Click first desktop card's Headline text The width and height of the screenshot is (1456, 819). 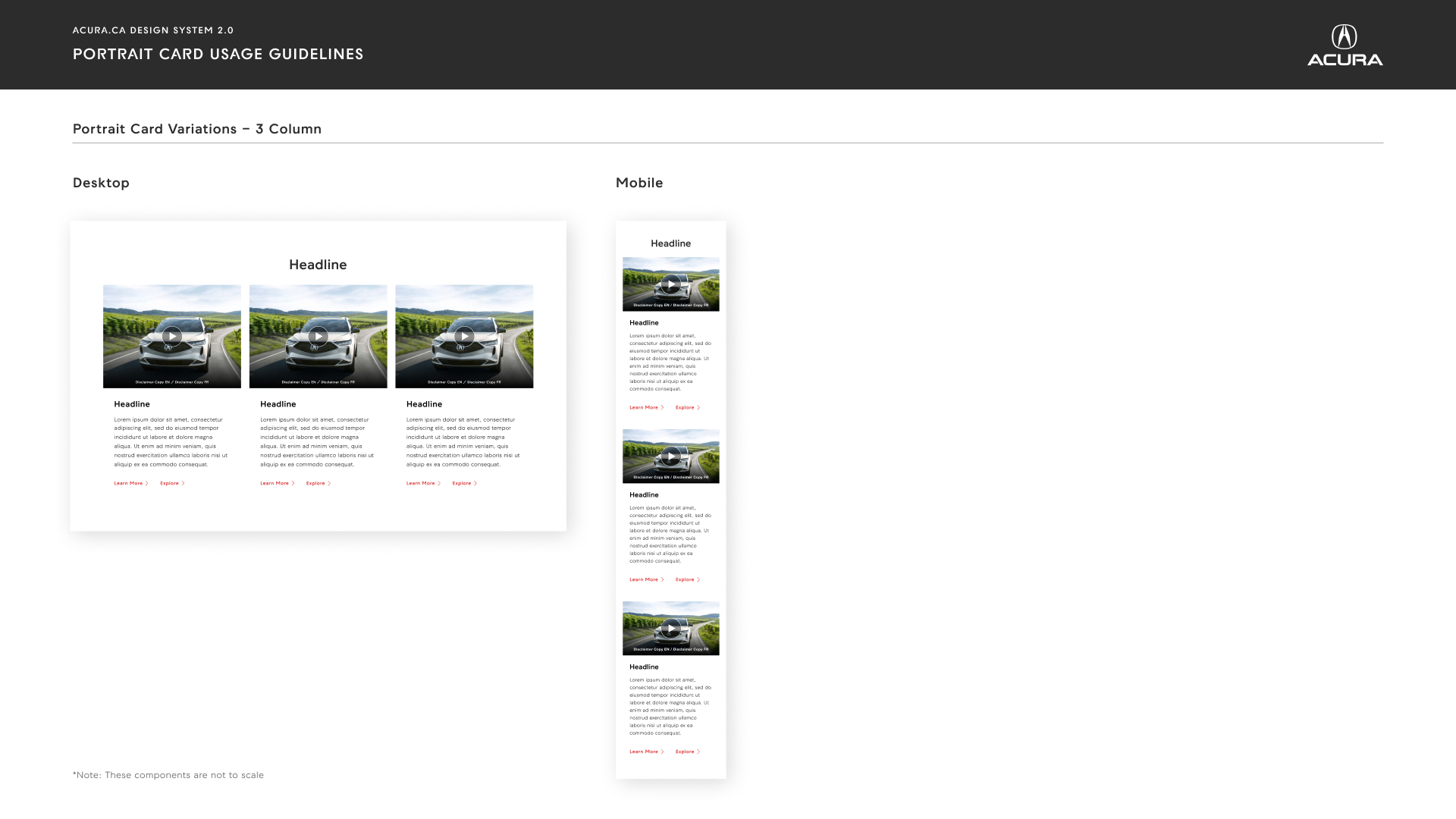[132, 404]
